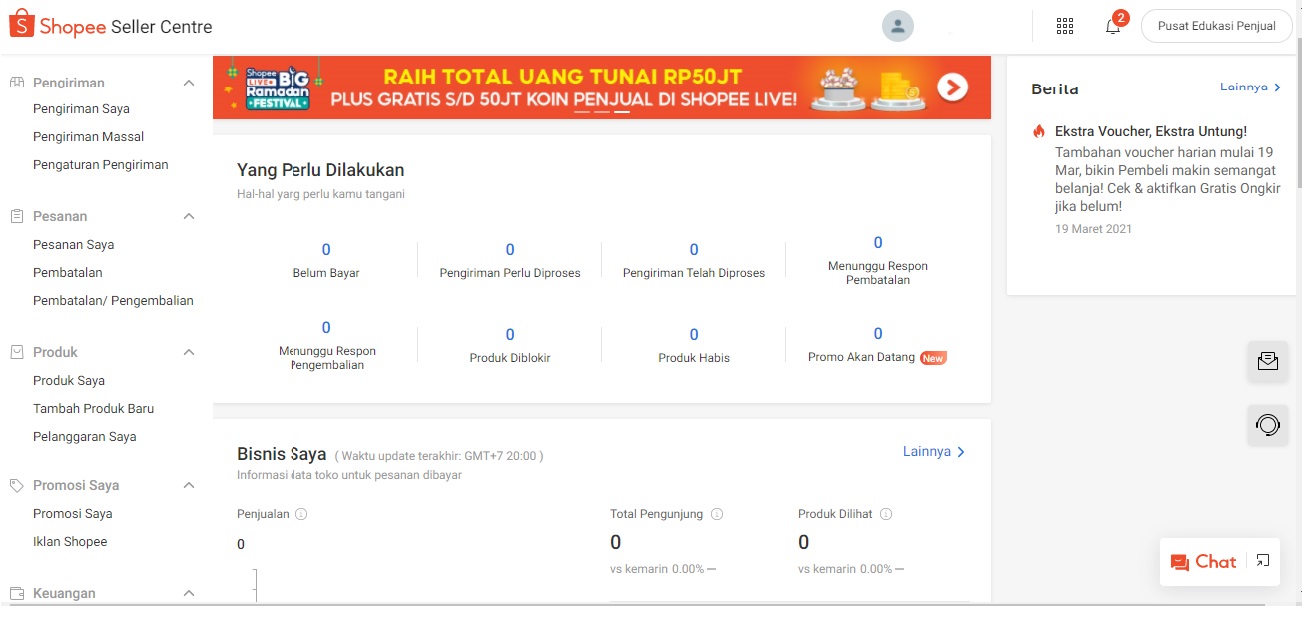Open Pengiriman Saya in sidebar
1304x622 pixels.
tap(81, 108)
